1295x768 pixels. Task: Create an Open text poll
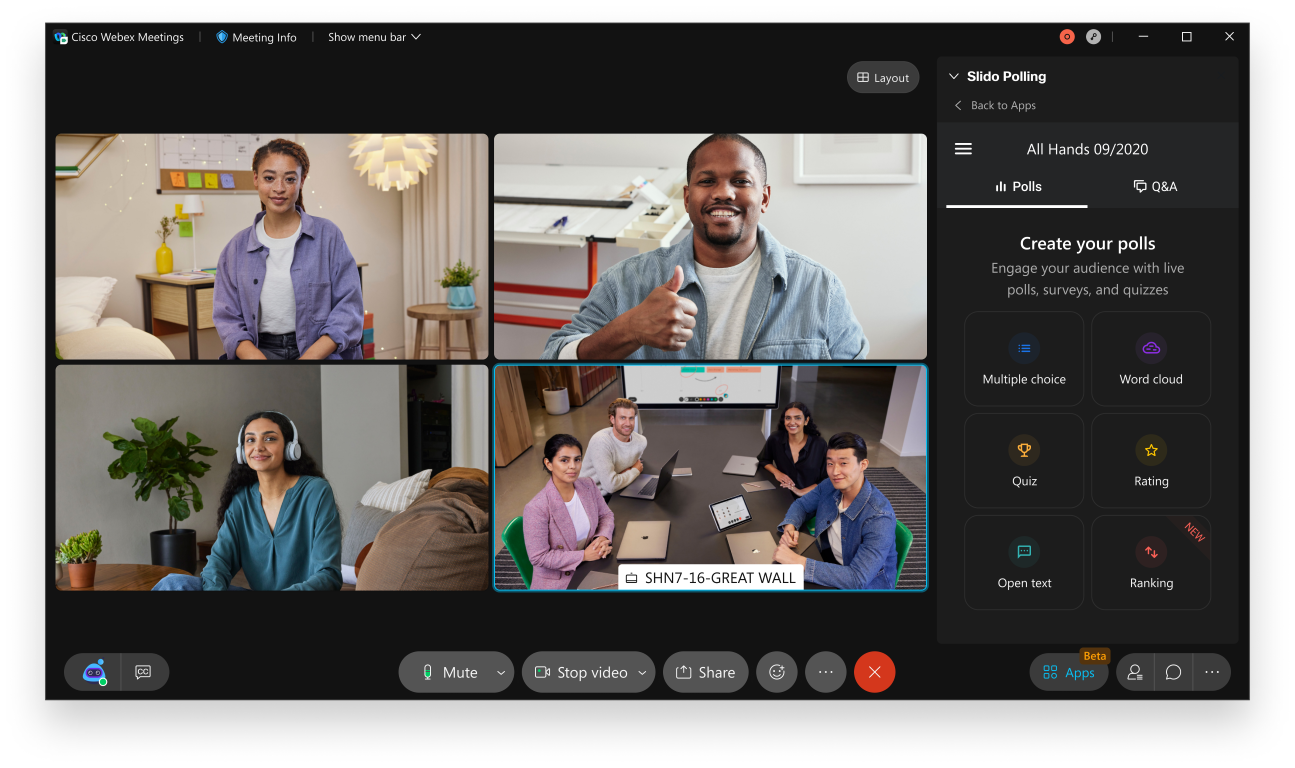click(x=1024, y=562)
